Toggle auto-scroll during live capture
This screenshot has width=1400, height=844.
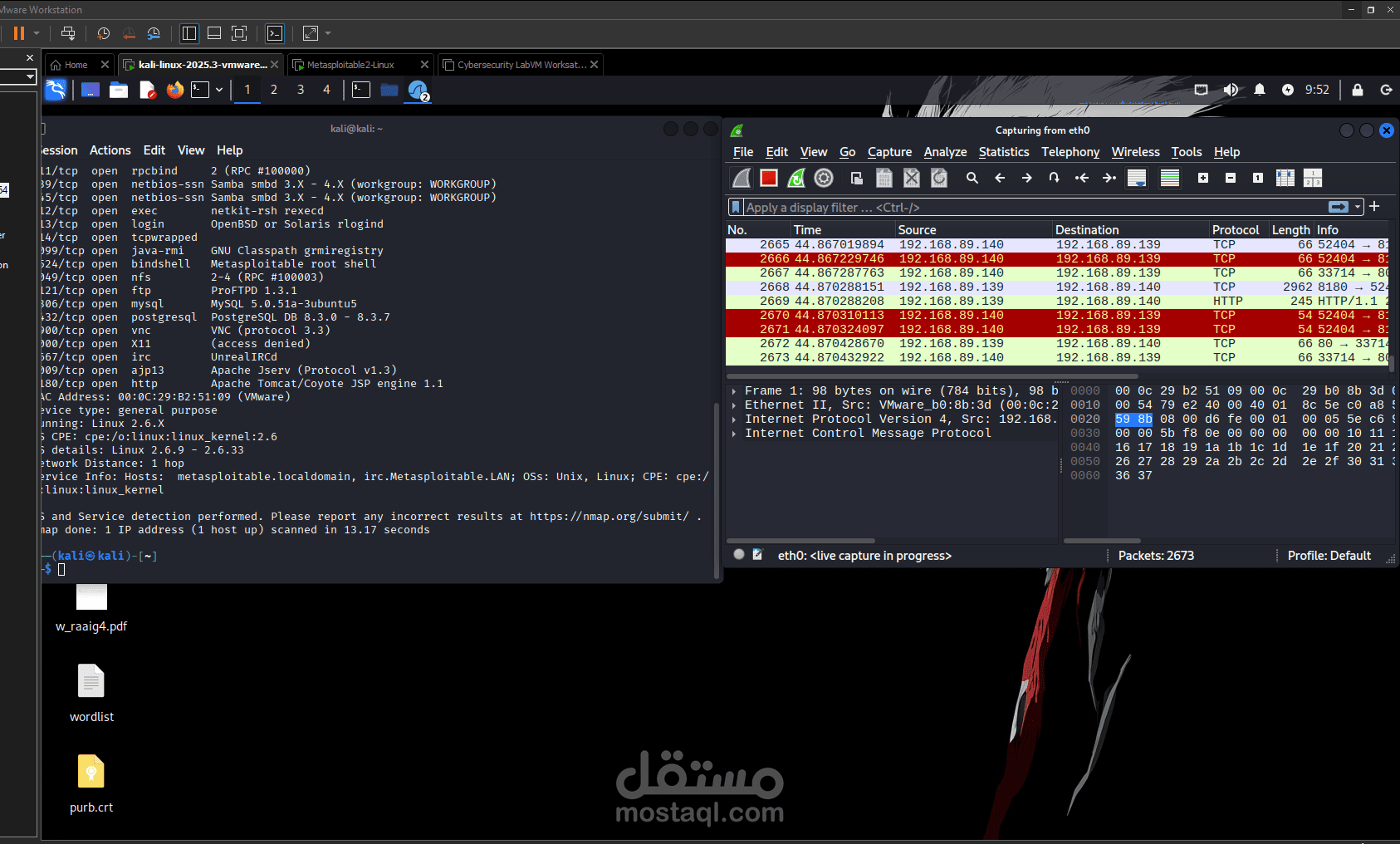1137,178
